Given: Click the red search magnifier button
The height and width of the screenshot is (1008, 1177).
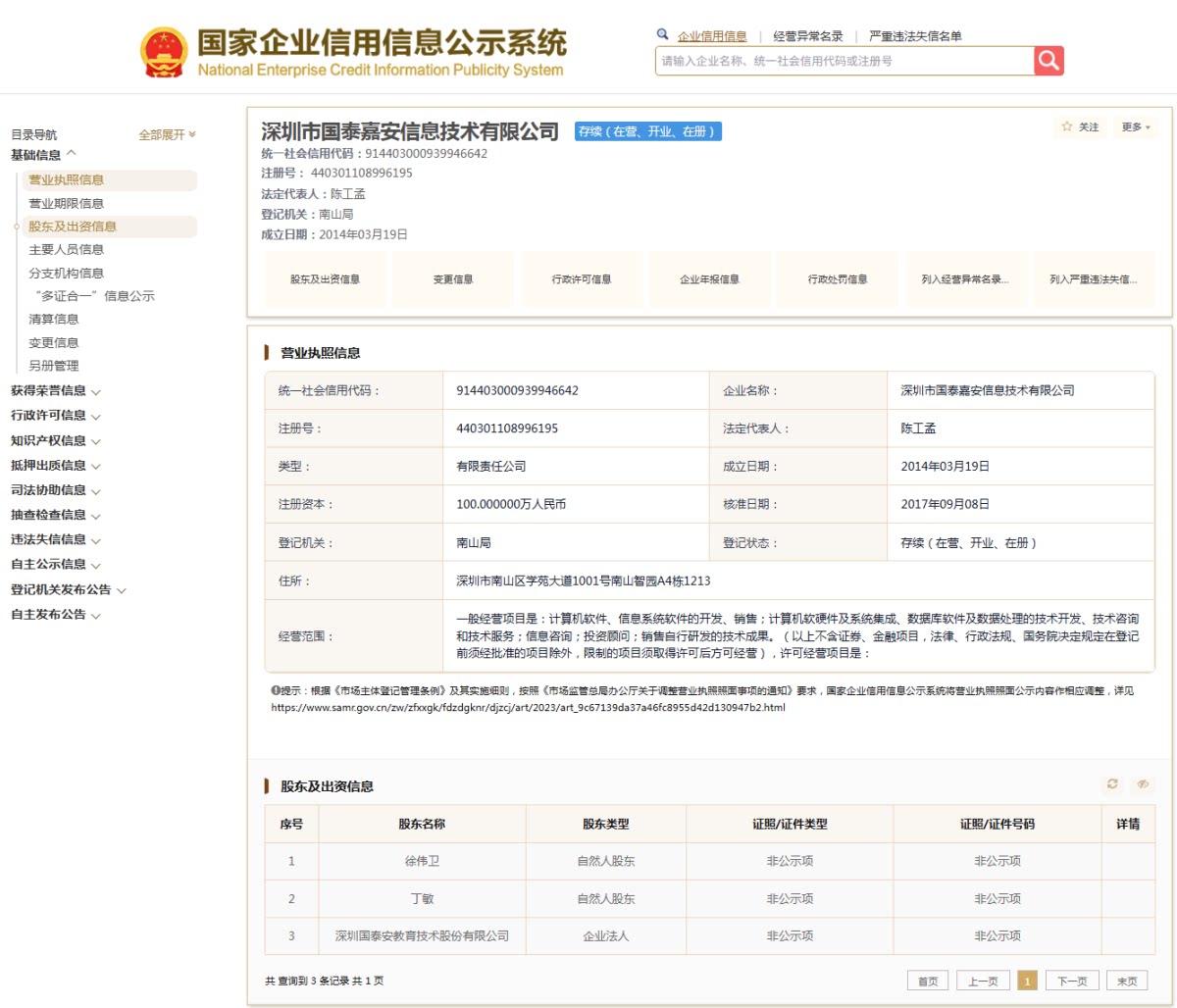Looking at the screenshot, I should click(x=1049, y=61).
